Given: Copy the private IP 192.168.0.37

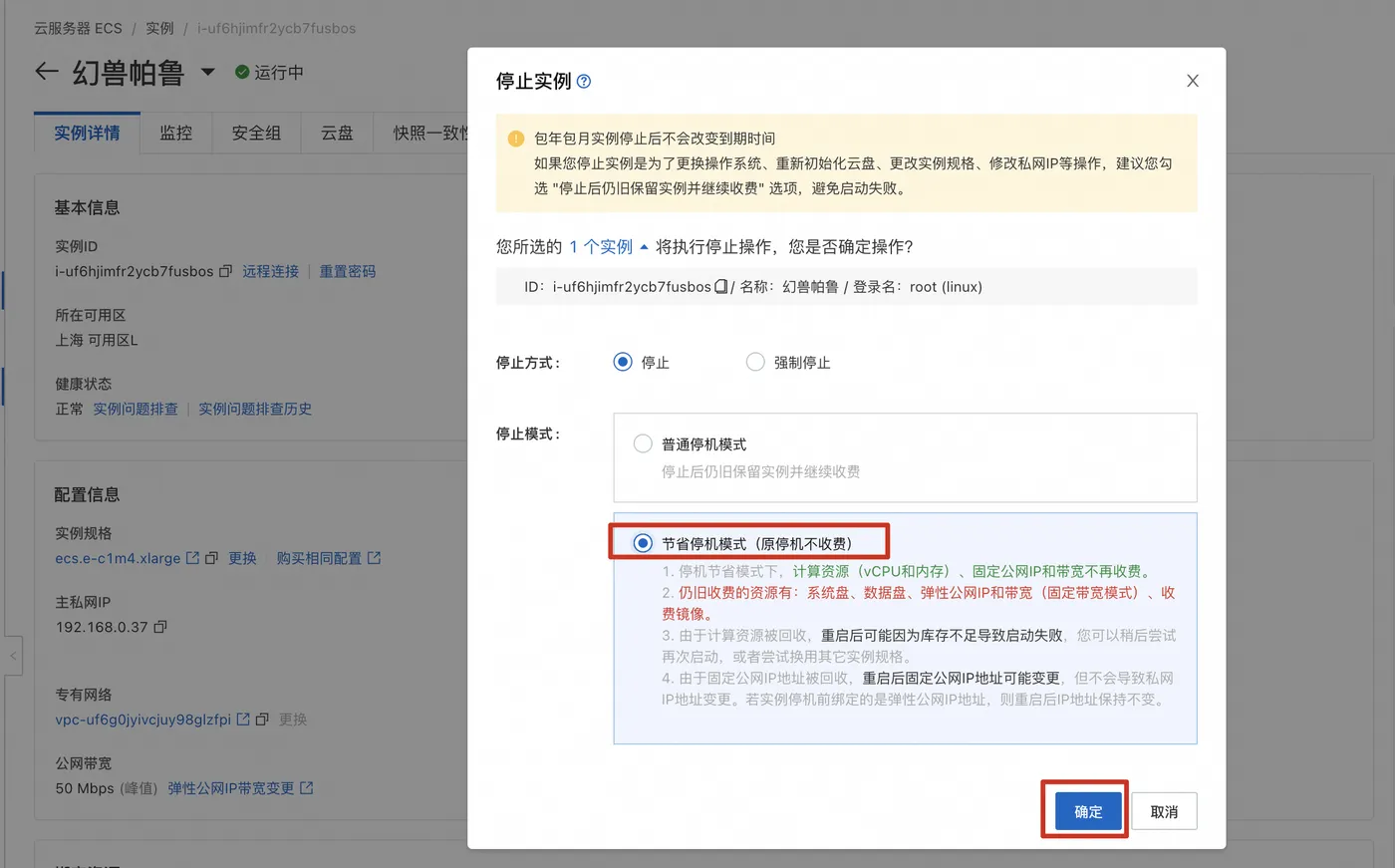Looking at the screenshot, I should coord(160,627).
